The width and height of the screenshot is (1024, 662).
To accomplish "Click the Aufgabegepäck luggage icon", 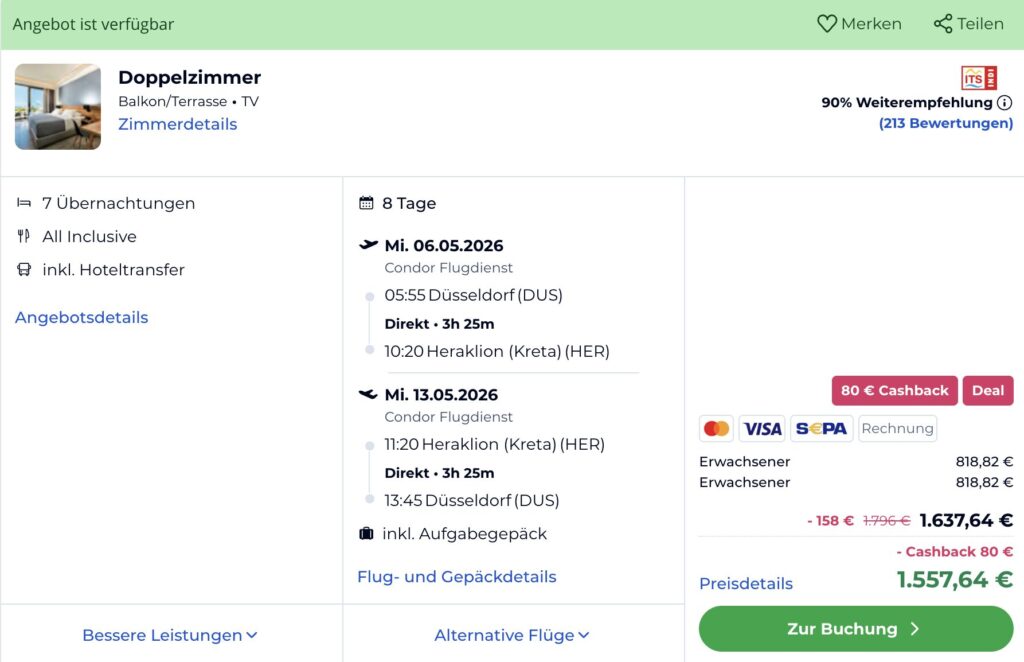I will pyautogui.click(x=367, y=533).
